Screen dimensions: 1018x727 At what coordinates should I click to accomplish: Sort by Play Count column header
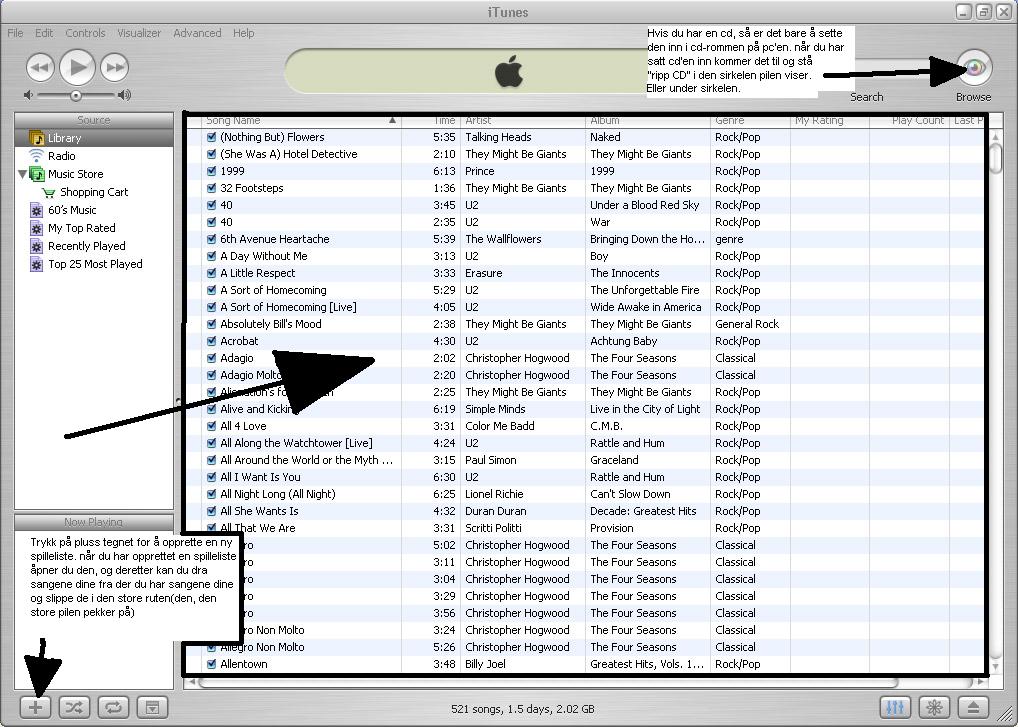[x=910, y=121]
